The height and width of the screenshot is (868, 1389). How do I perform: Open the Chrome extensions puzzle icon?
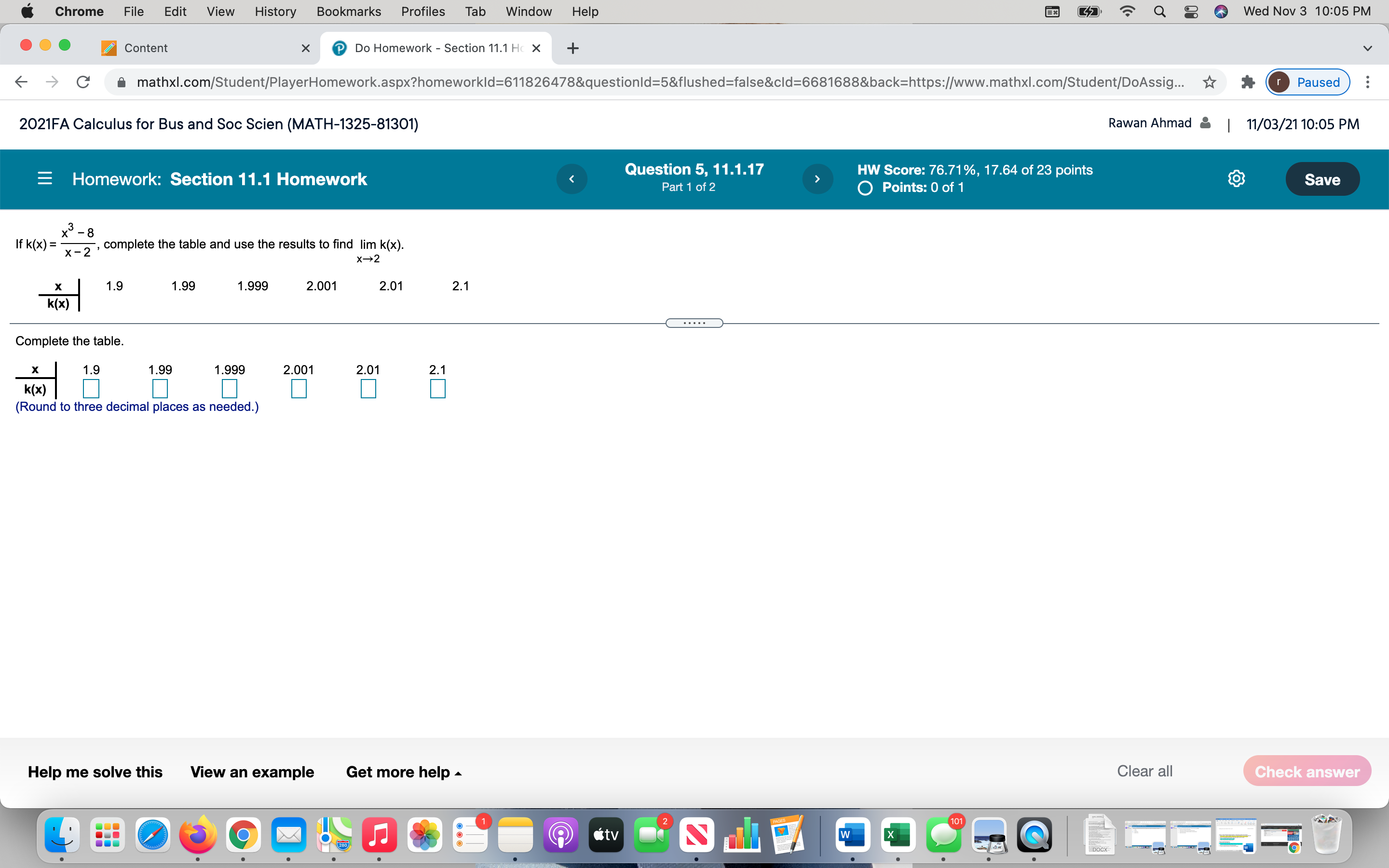(x=1248, y=82)
